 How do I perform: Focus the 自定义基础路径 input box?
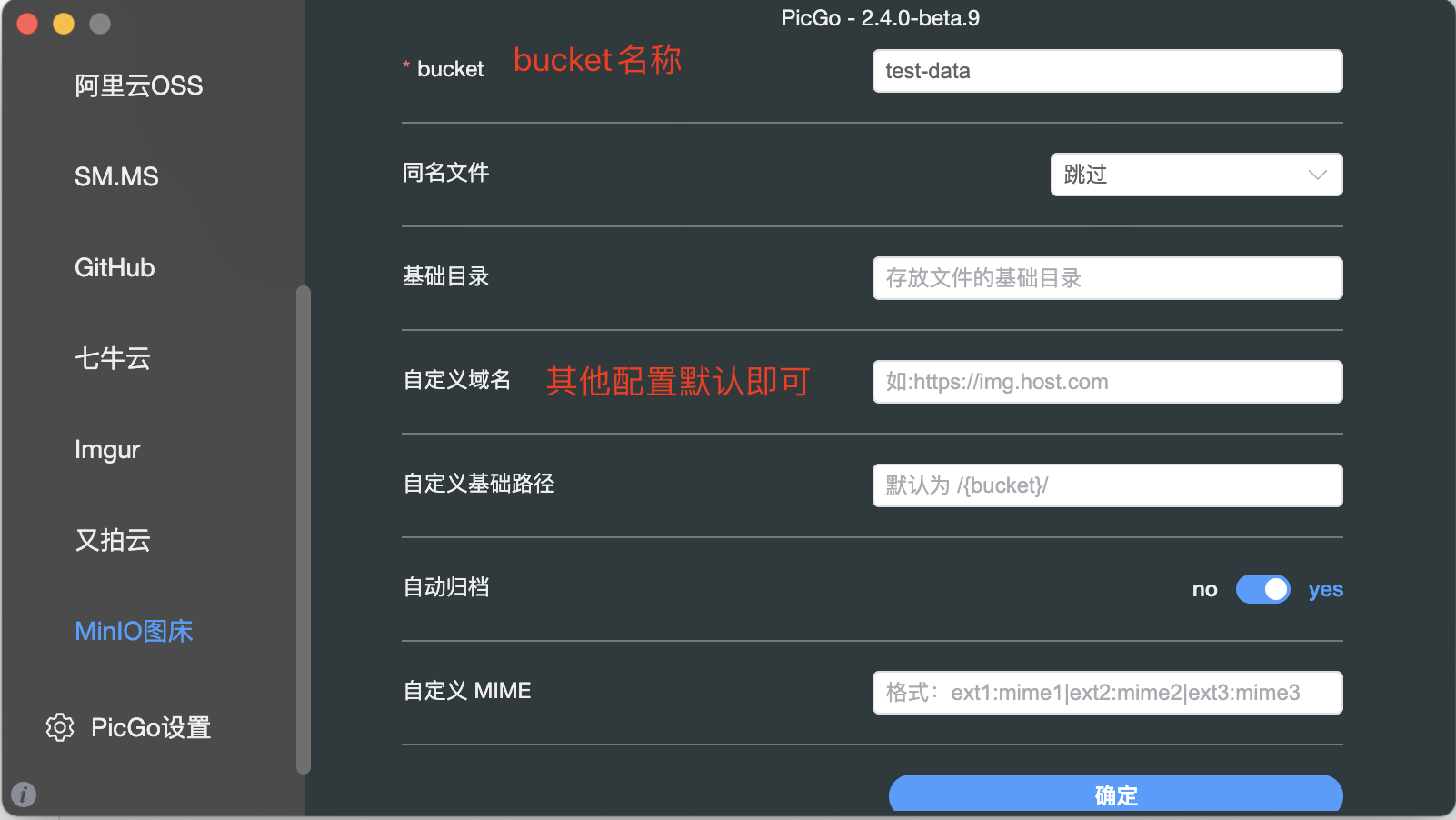[x=1107, y=485]
